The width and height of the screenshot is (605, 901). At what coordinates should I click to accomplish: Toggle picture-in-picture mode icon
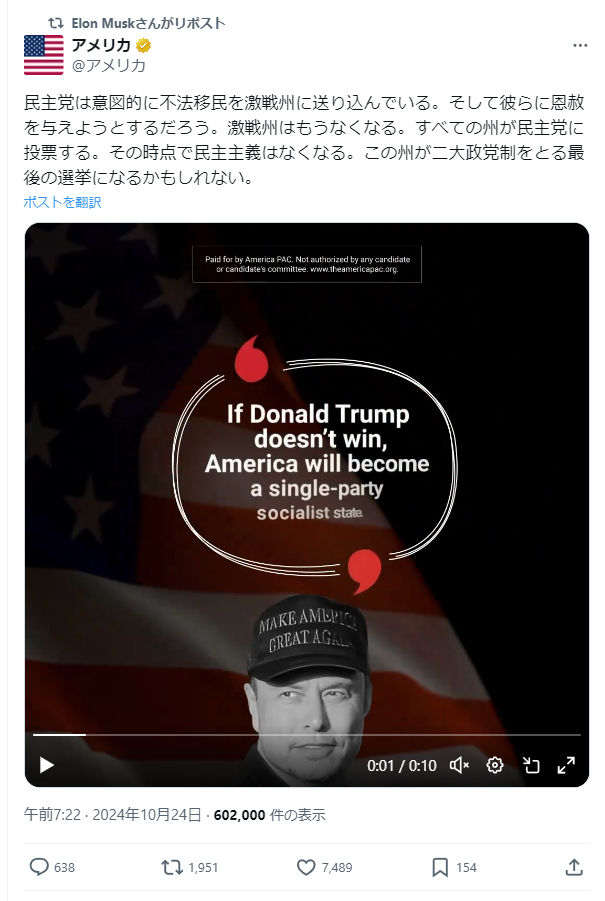coord(531,765)
